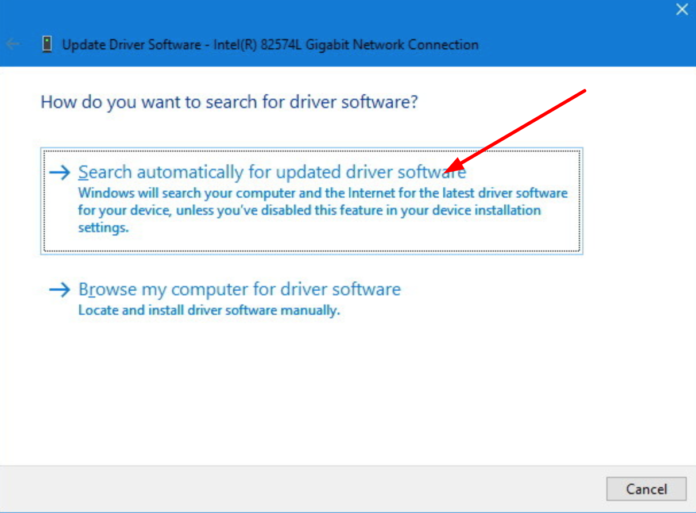Click the arrow icon beside Search automatically

[x=60, y=172]
